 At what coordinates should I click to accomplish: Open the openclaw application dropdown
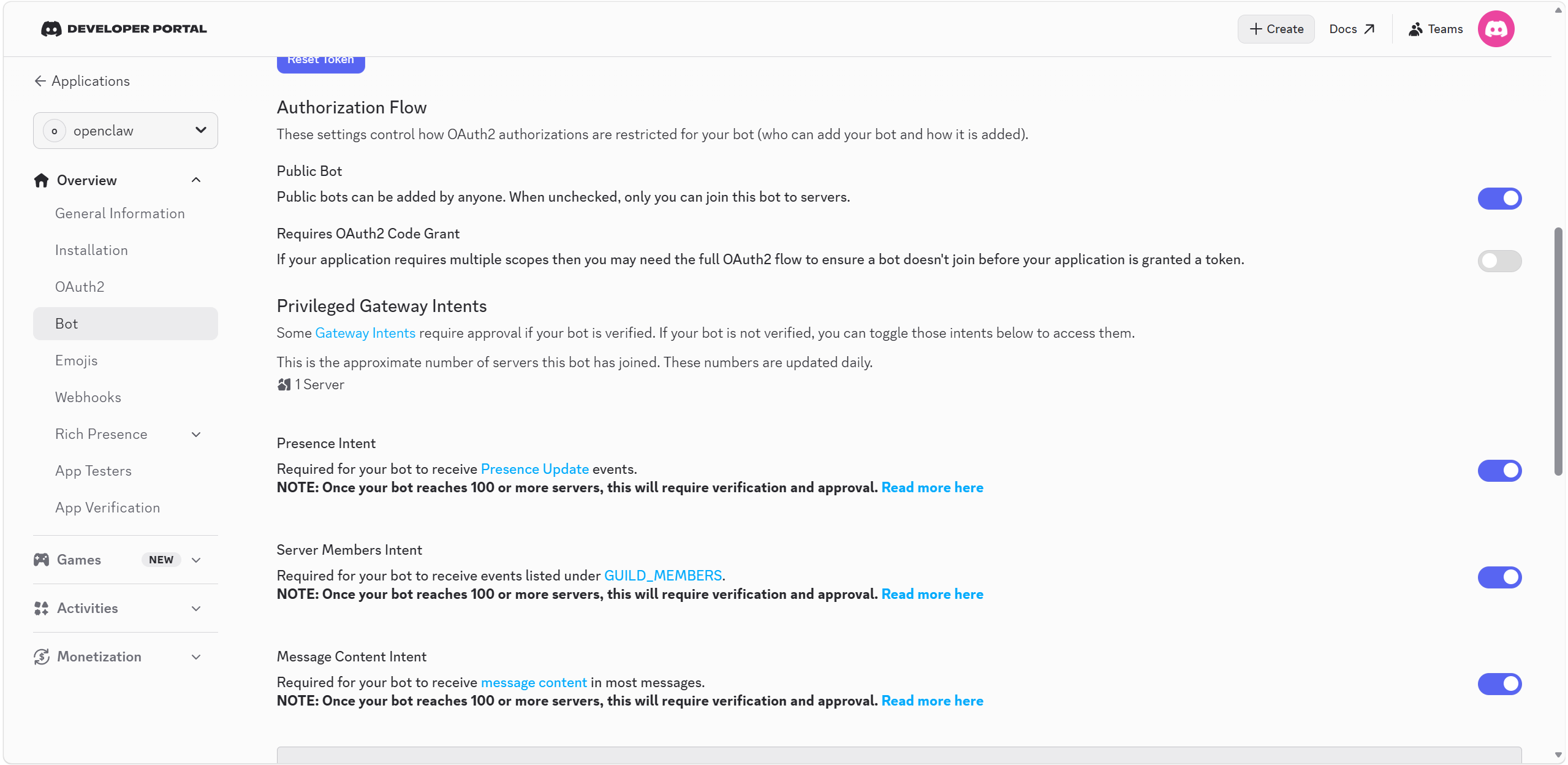[126, 131]
